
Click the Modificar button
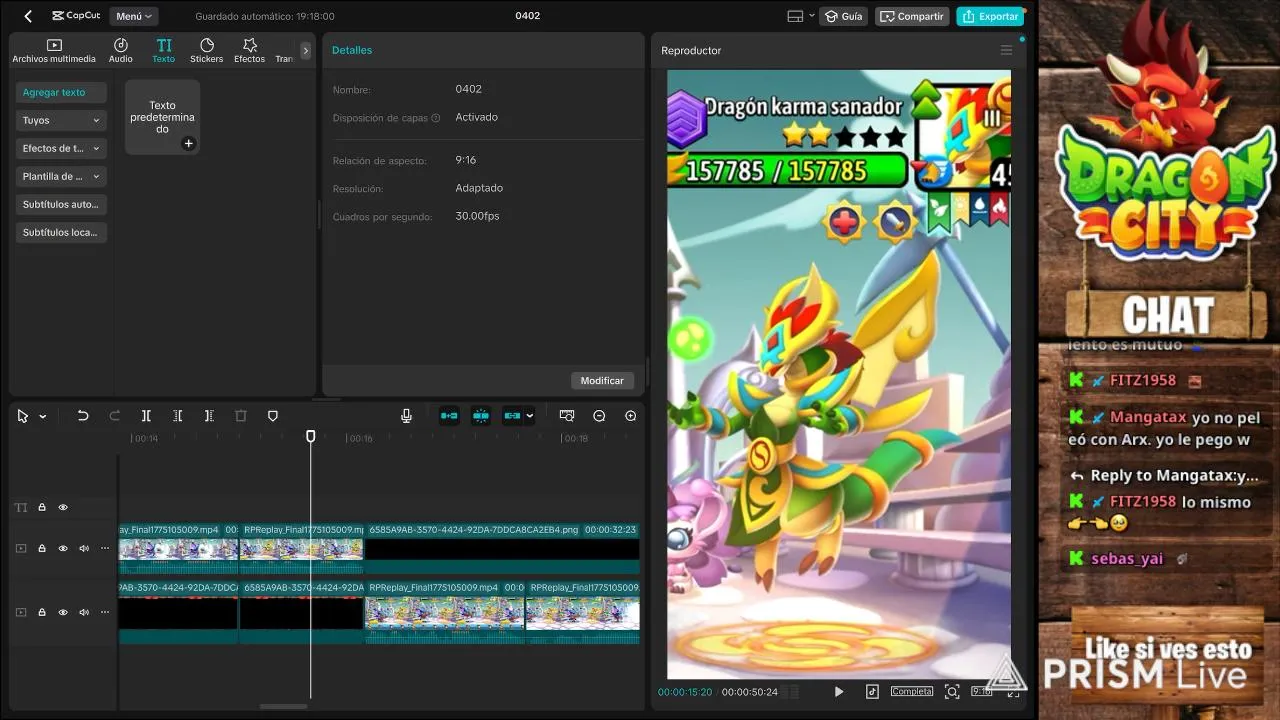click(x=602, y=380)
